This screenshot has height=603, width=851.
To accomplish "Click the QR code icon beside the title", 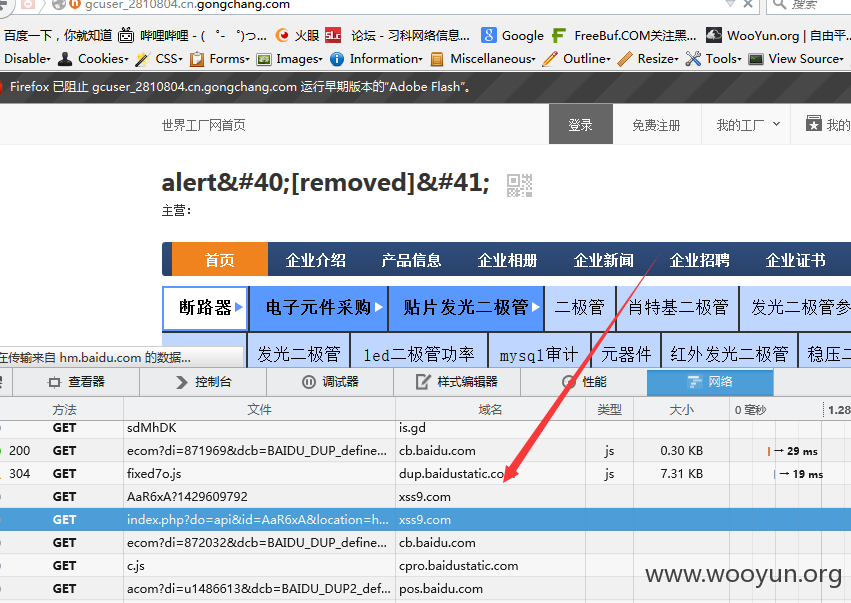I will pyautogui.click(x=519, y=185).
